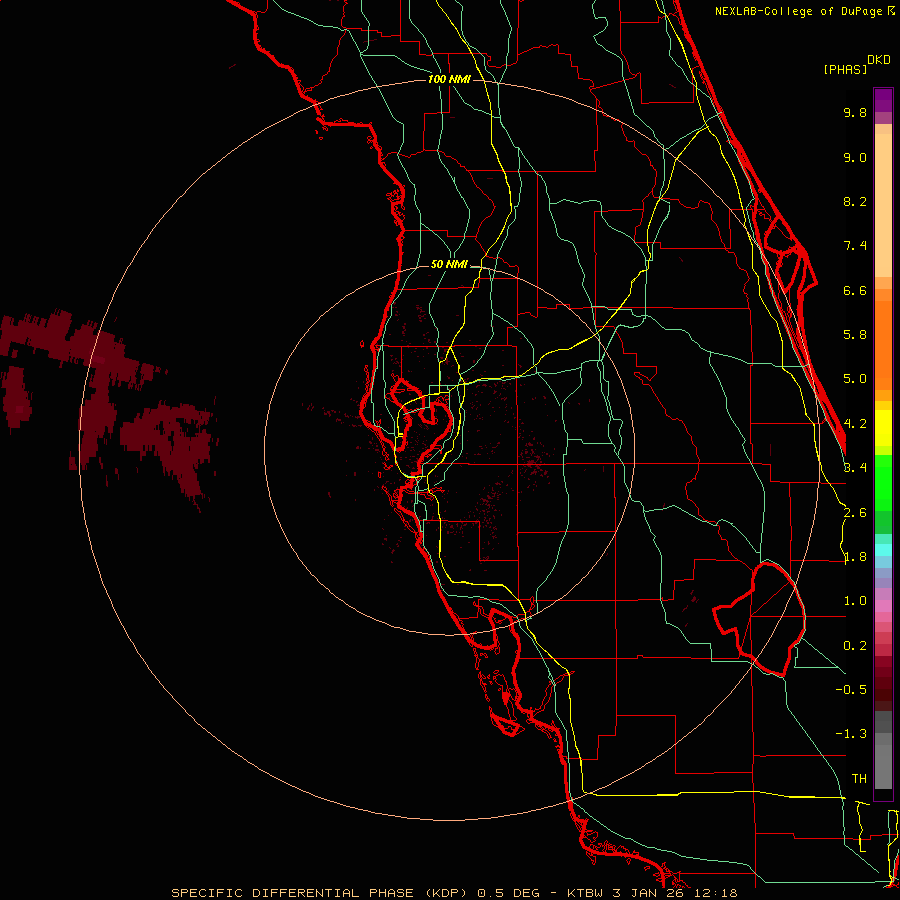Pick the 6.6 scale label

[x=855, y=290]
